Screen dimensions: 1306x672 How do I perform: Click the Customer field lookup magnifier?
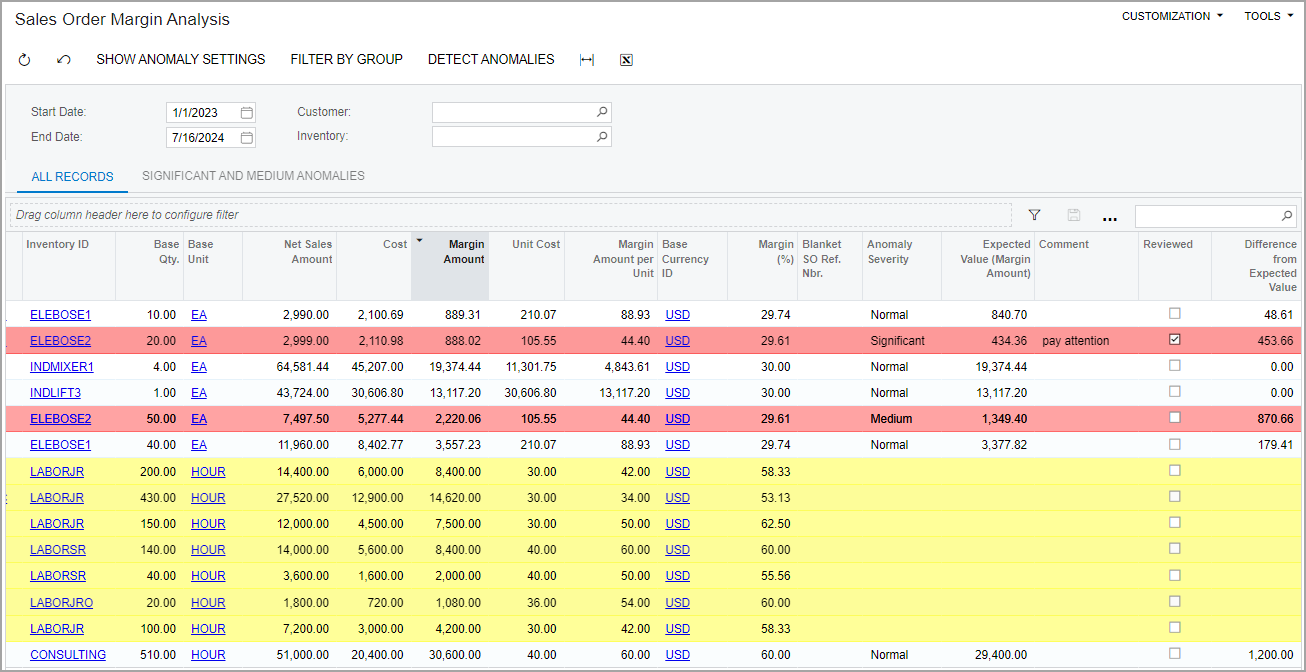[x=602, y=113]
